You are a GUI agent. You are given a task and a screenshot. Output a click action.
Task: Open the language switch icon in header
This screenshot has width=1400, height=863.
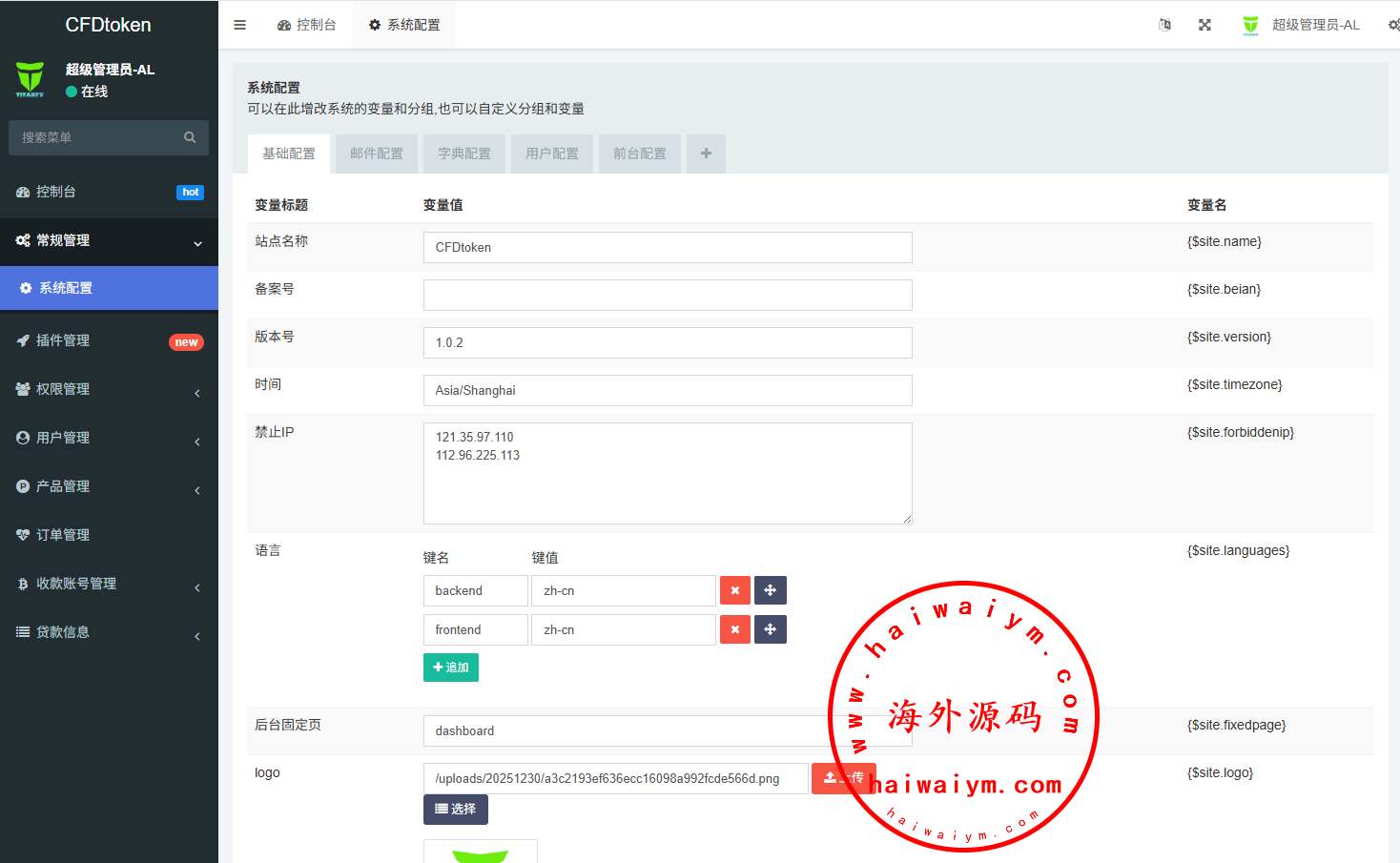1164,25
